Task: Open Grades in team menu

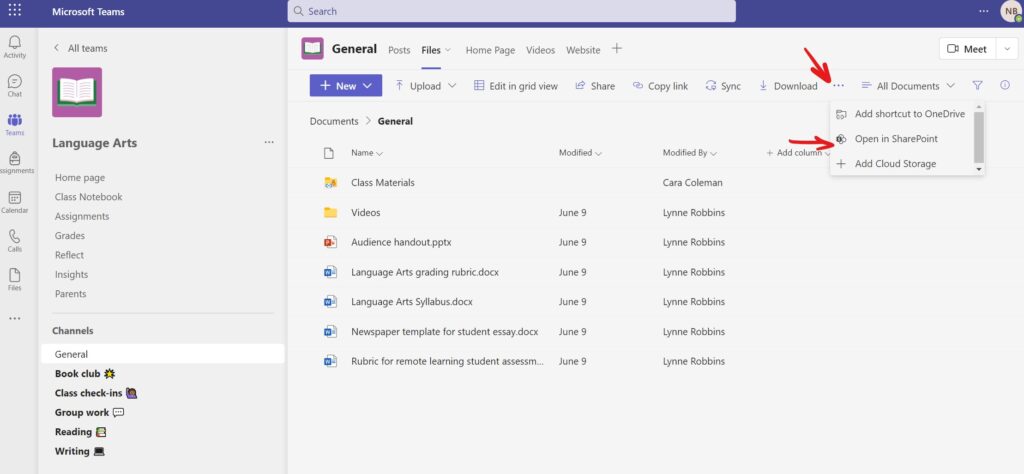Action: [70, 236]
